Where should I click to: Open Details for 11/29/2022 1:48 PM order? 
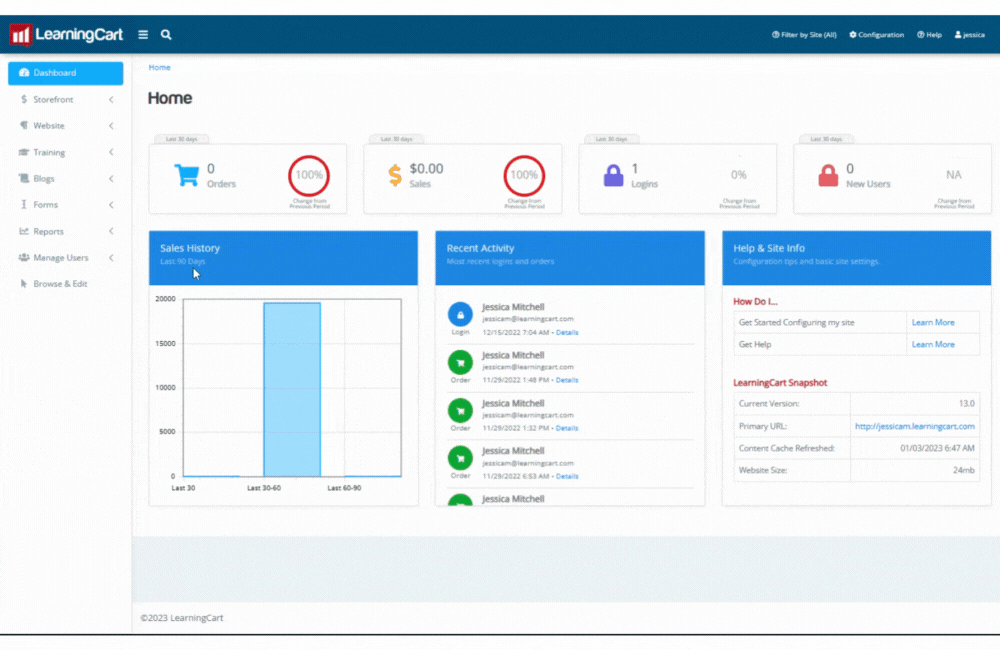(x=567, y=380)
